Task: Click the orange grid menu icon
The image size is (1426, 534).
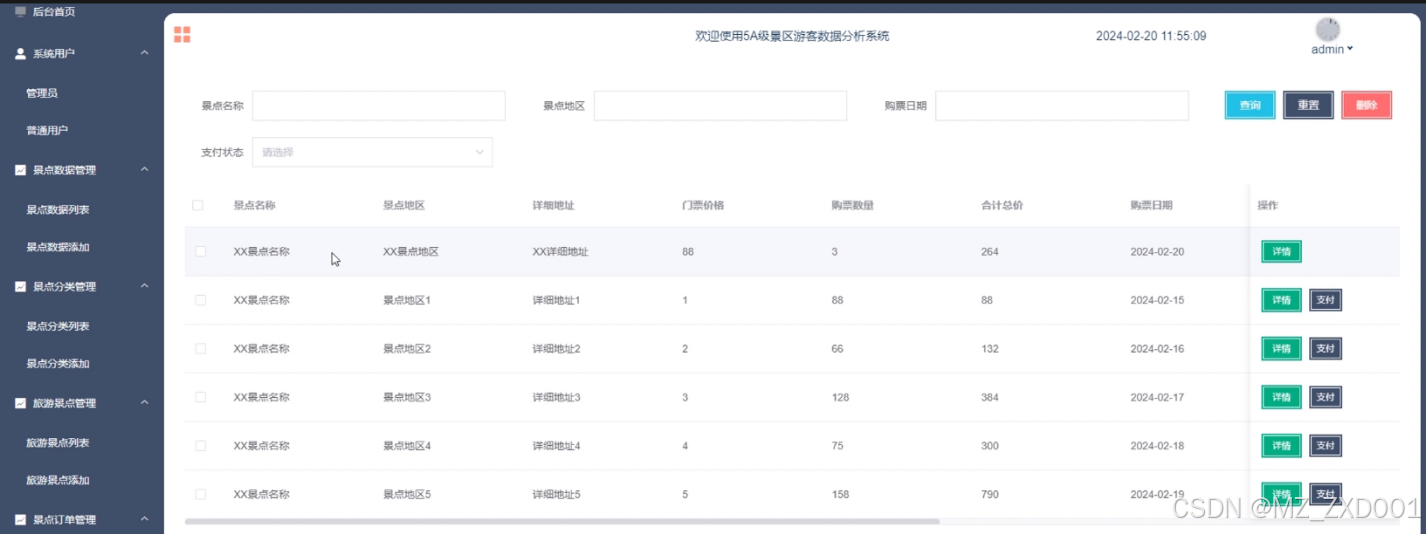Action: point(182,35)
